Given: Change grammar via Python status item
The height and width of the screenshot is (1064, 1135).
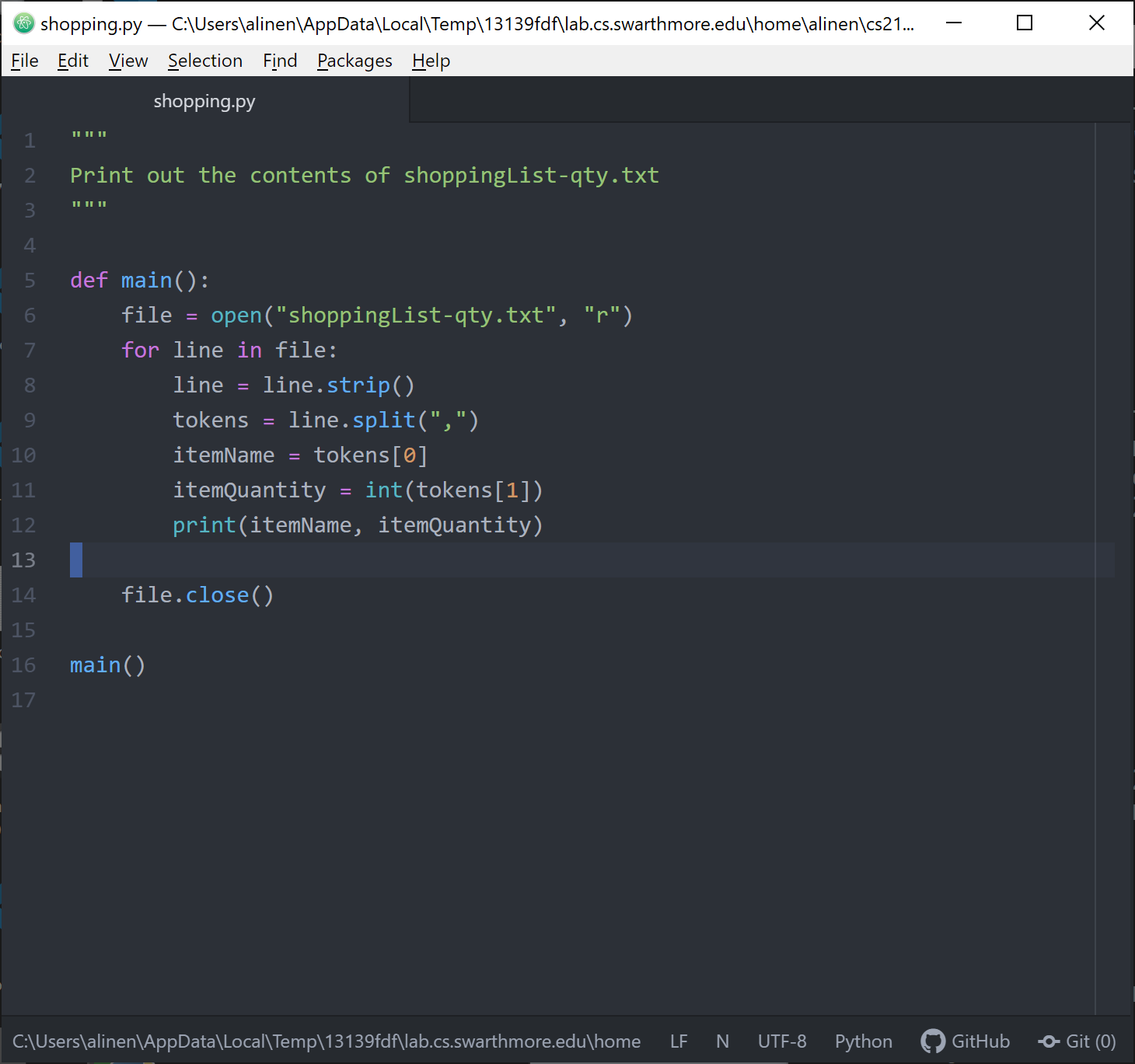Looking at the screenshot, I should coord(864,1041).
